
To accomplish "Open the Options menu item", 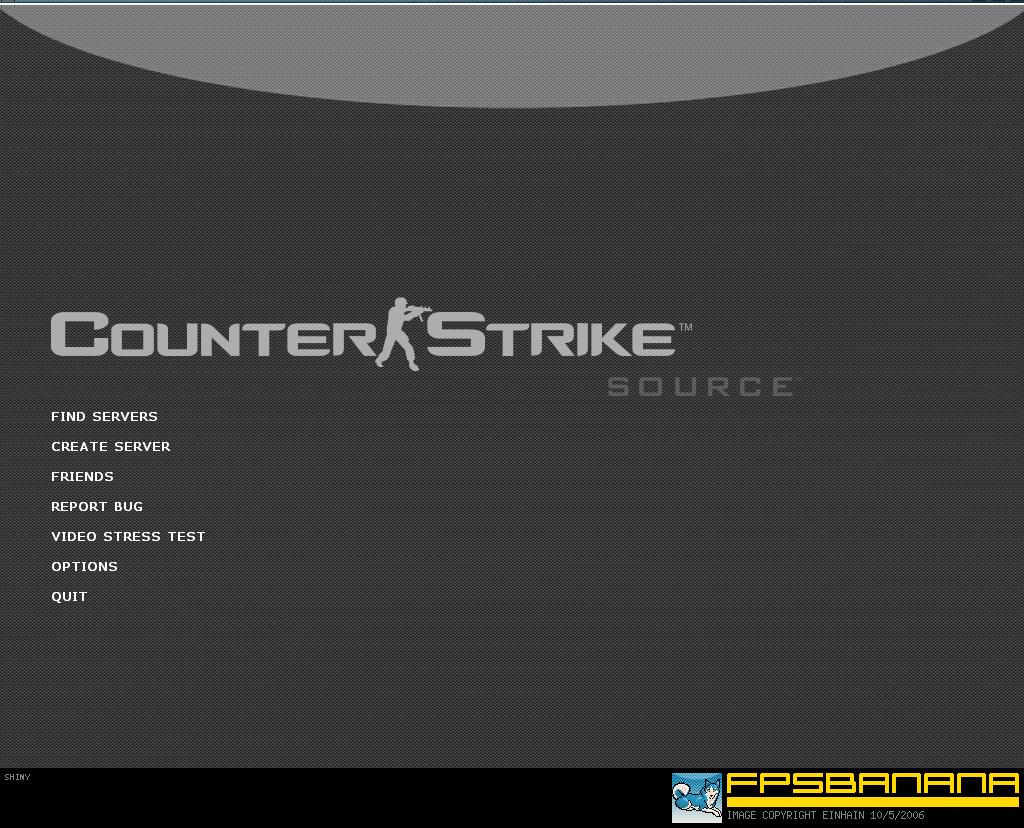I will pyautogui.click(x=84, y=567).
